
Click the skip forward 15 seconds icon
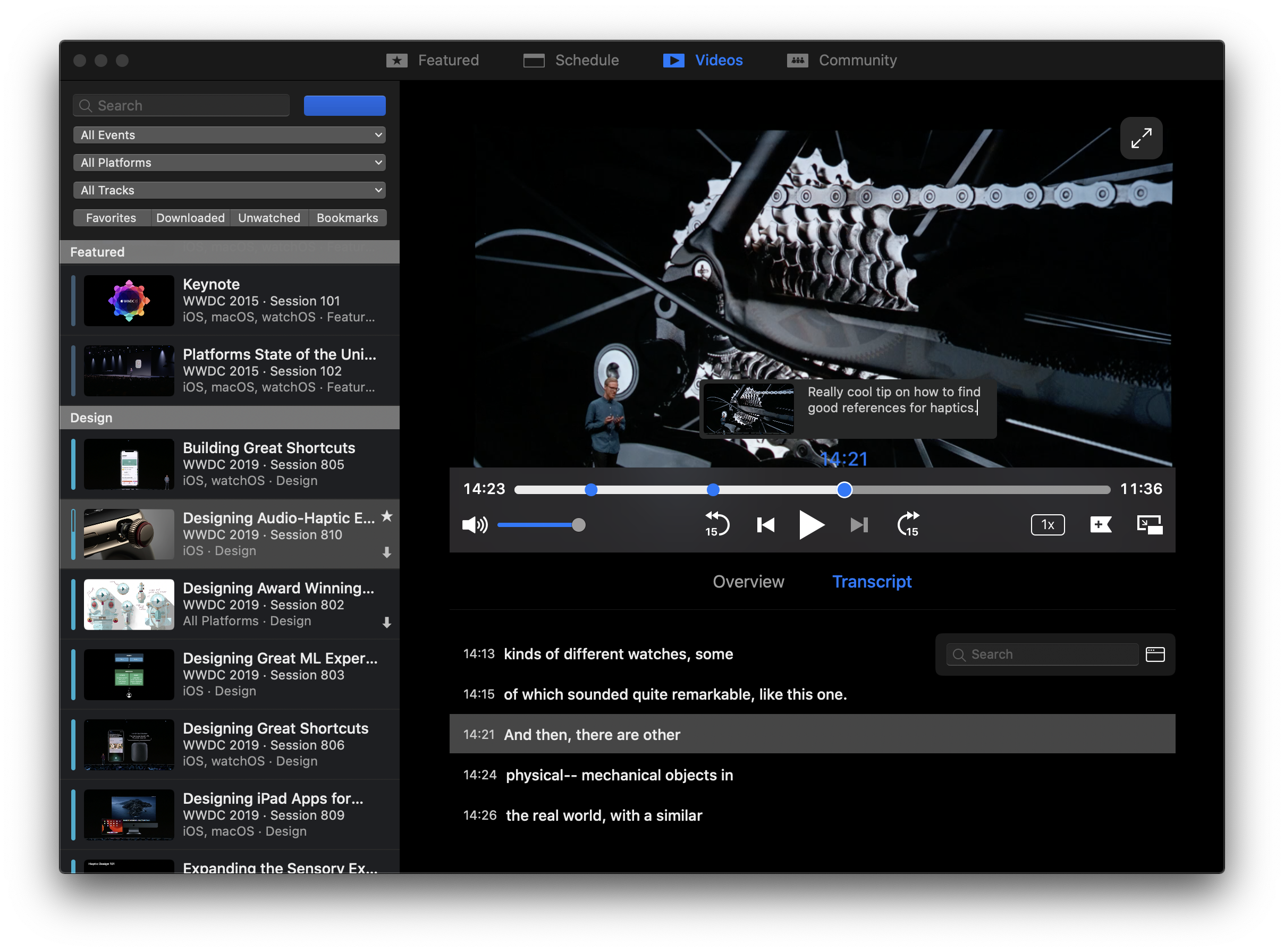click(x=906, y=524)
